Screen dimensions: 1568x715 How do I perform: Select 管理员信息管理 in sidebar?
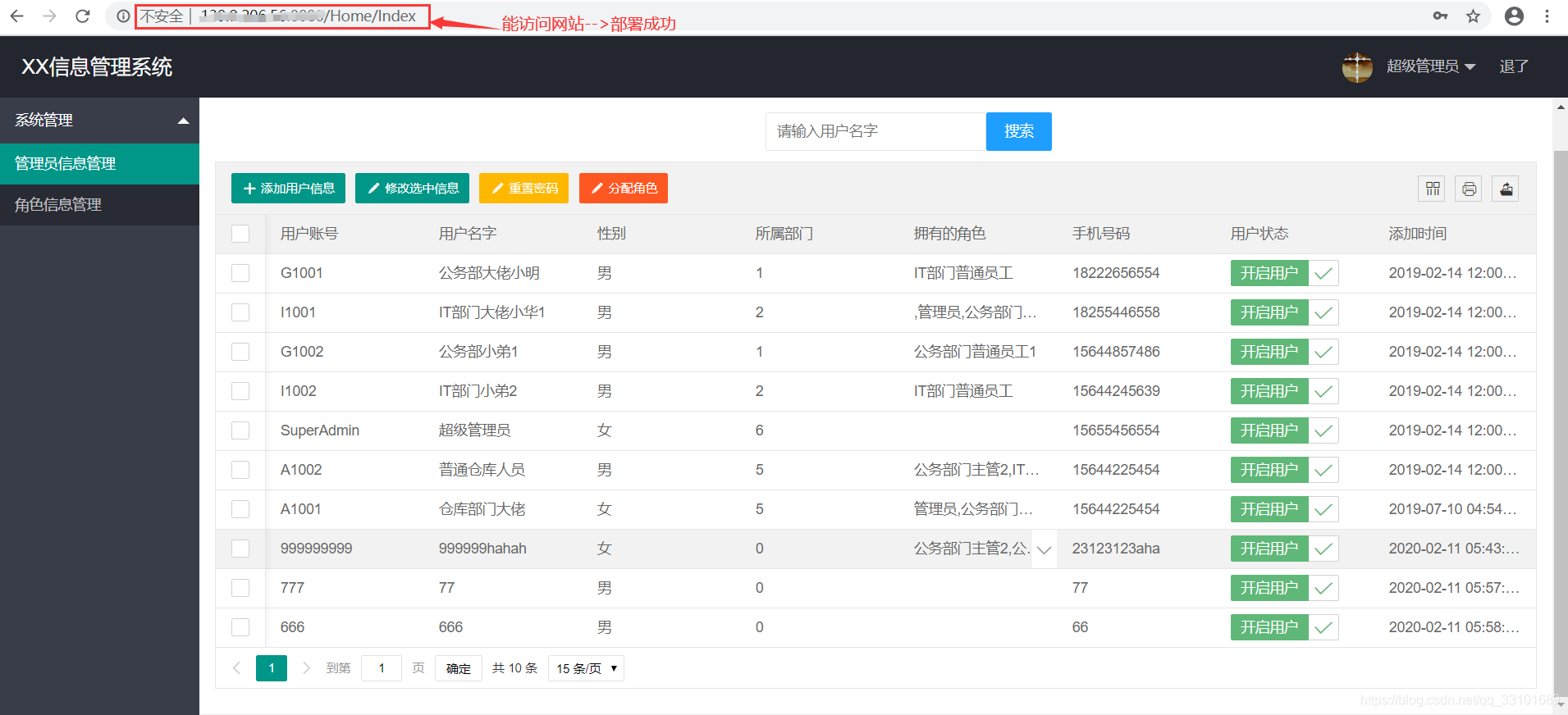pos(99,164)
